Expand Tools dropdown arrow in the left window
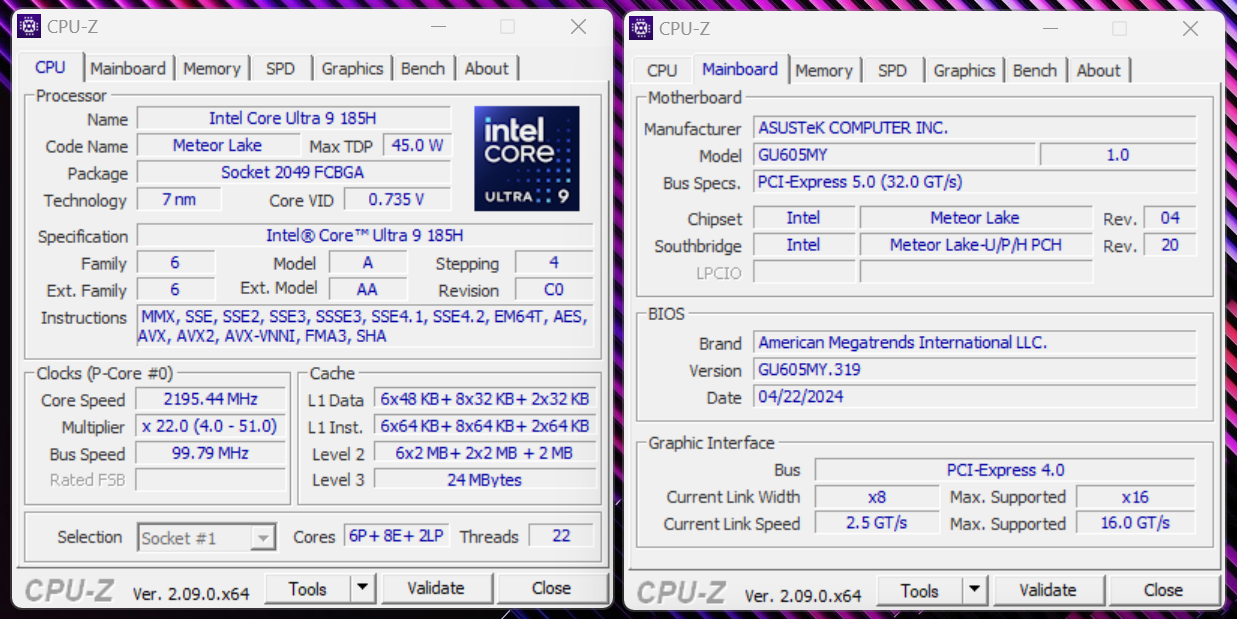1237x619 pixels. (362, 589)
